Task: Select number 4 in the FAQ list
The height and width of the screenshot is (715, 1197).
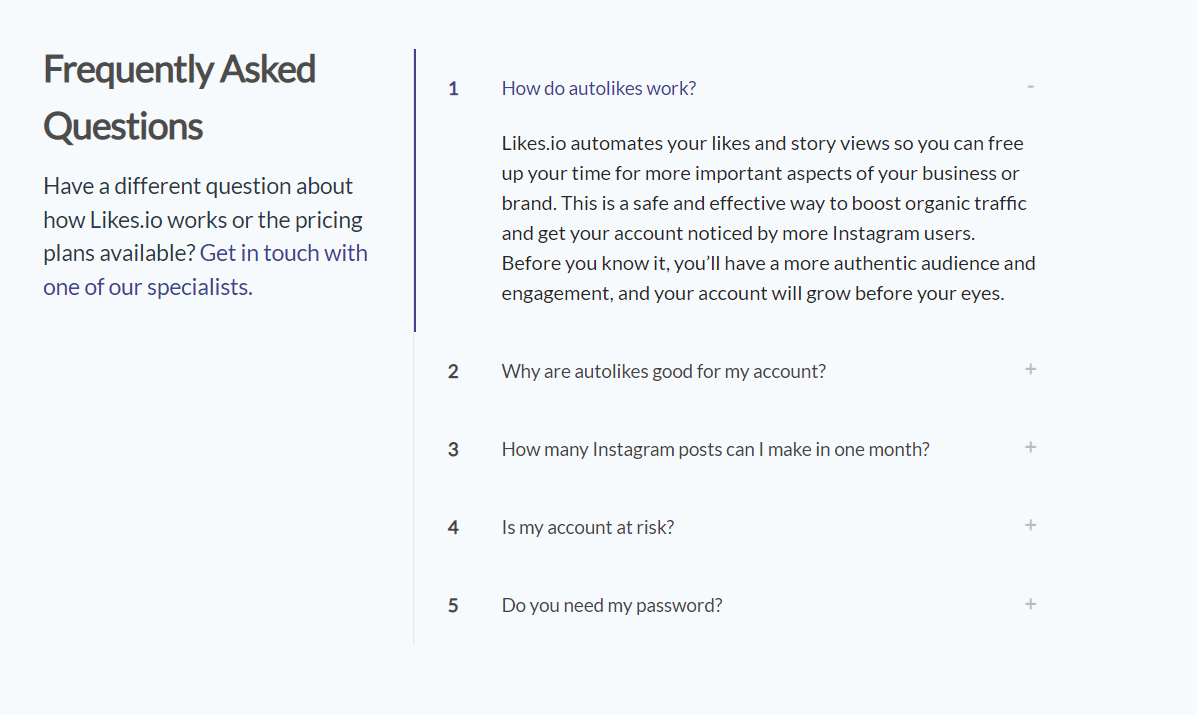Action: coord(453,528)
